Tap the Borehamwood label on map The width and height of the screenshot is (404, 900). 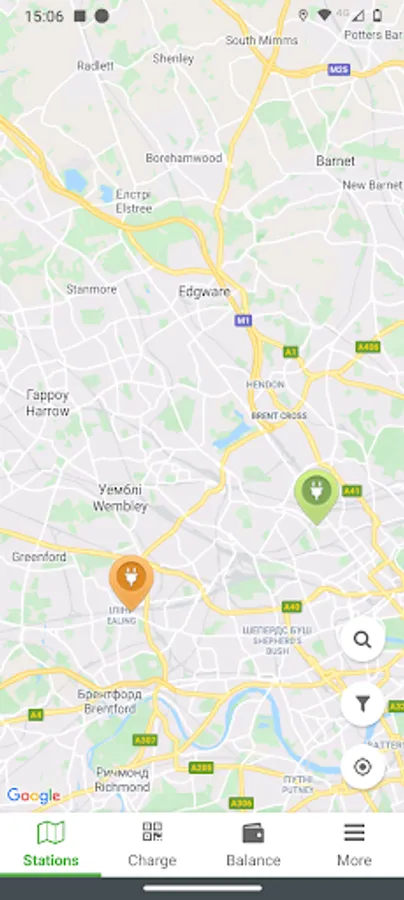pos(184,158)
